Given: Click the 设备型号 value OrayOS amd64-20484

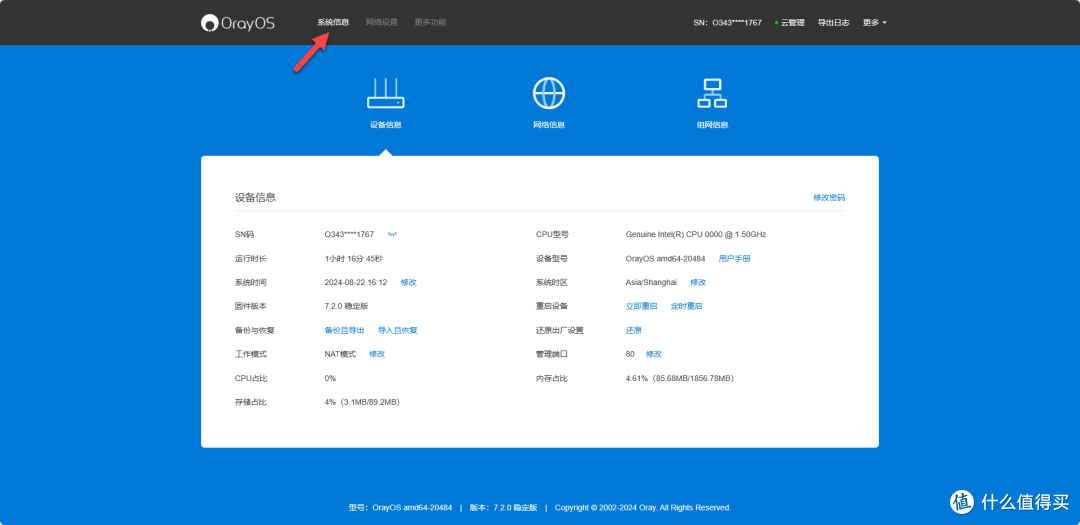Looking at the screenshot, I should click(665, 258).
